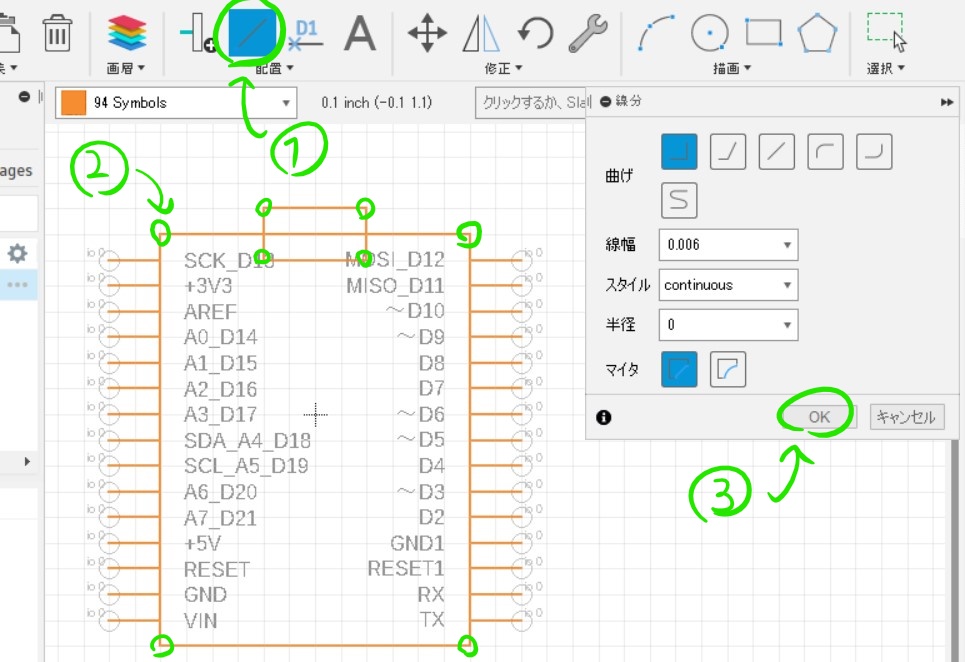965x662 pixels.
Task: Click the double-arrow expand icon
Action: [947, 102]
